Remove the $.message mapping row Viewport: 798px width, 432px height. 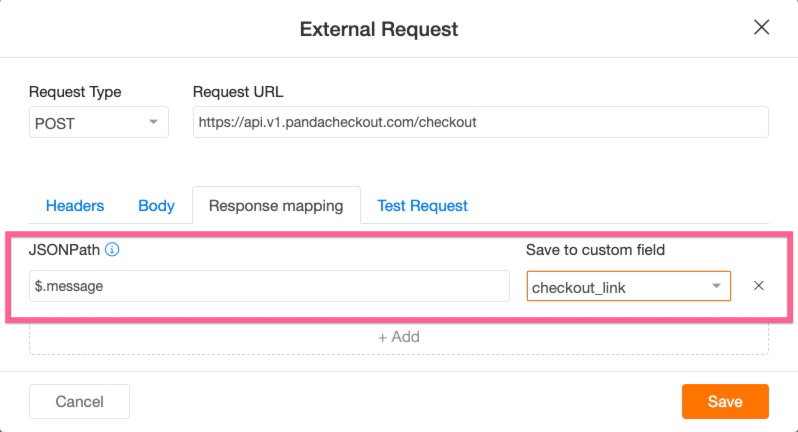758,285
